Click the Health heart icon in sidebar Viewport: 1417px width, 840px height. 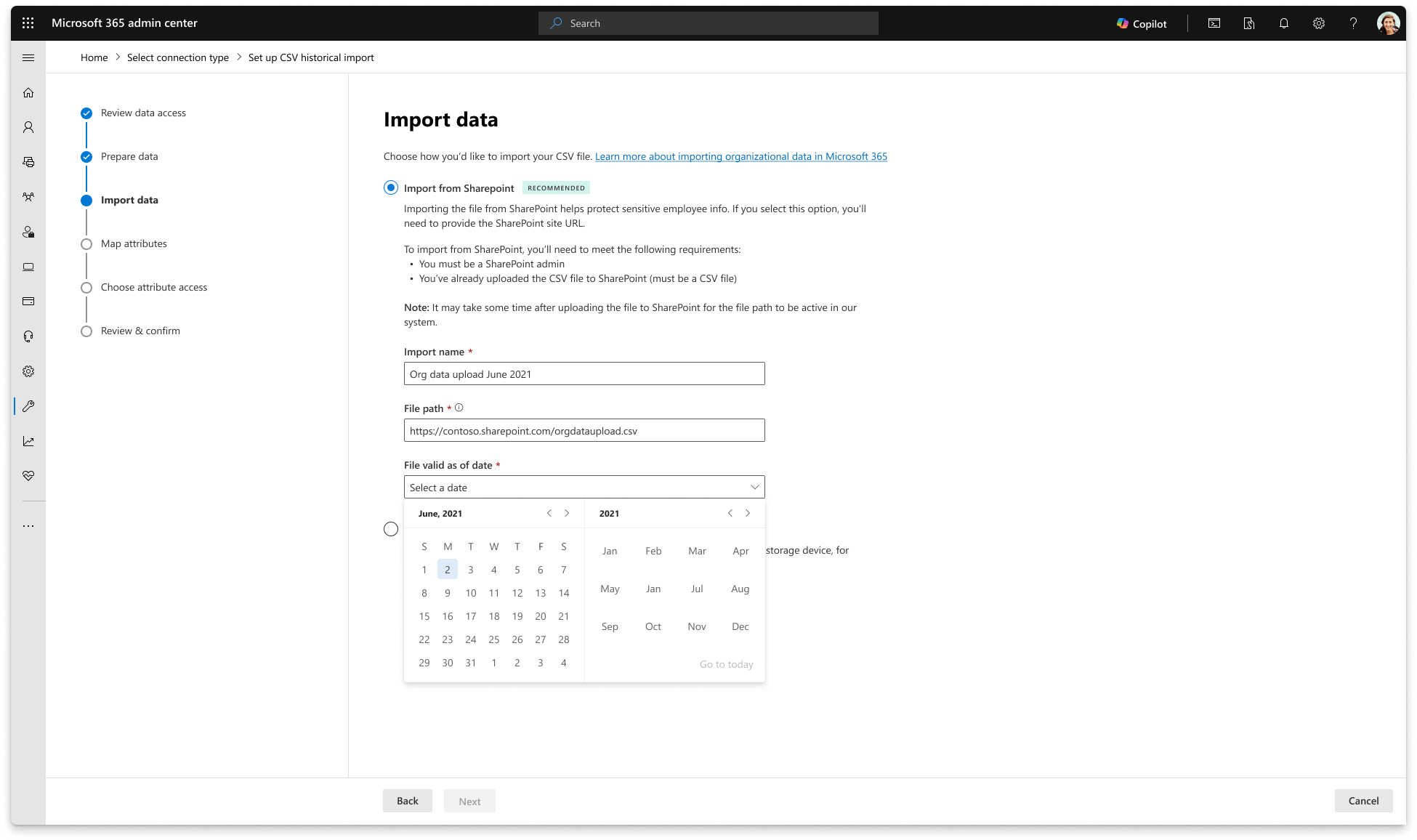(x=29, y=476)
